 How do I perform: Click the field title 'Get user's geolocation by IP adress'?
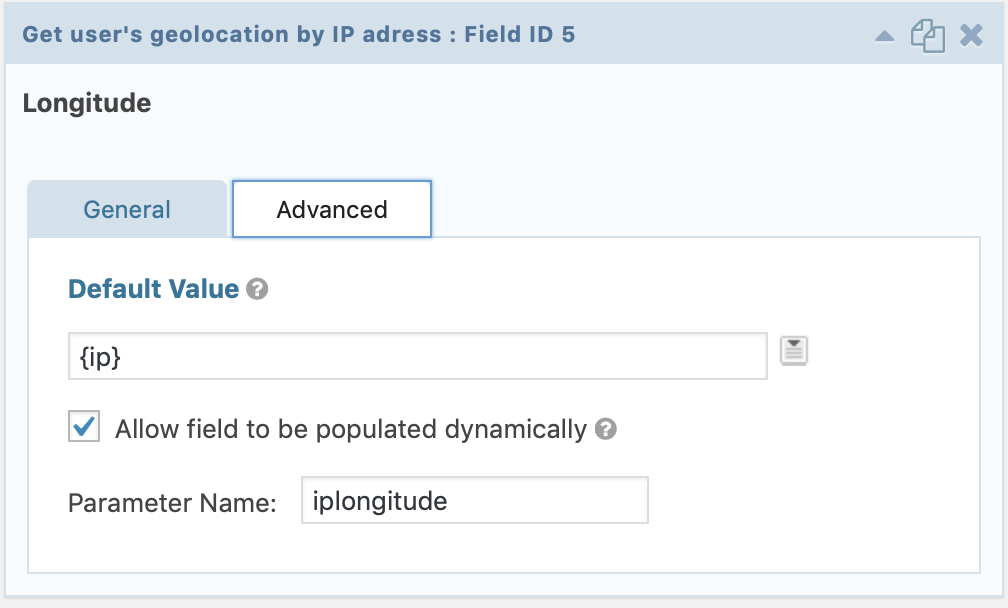pos(232,35)
